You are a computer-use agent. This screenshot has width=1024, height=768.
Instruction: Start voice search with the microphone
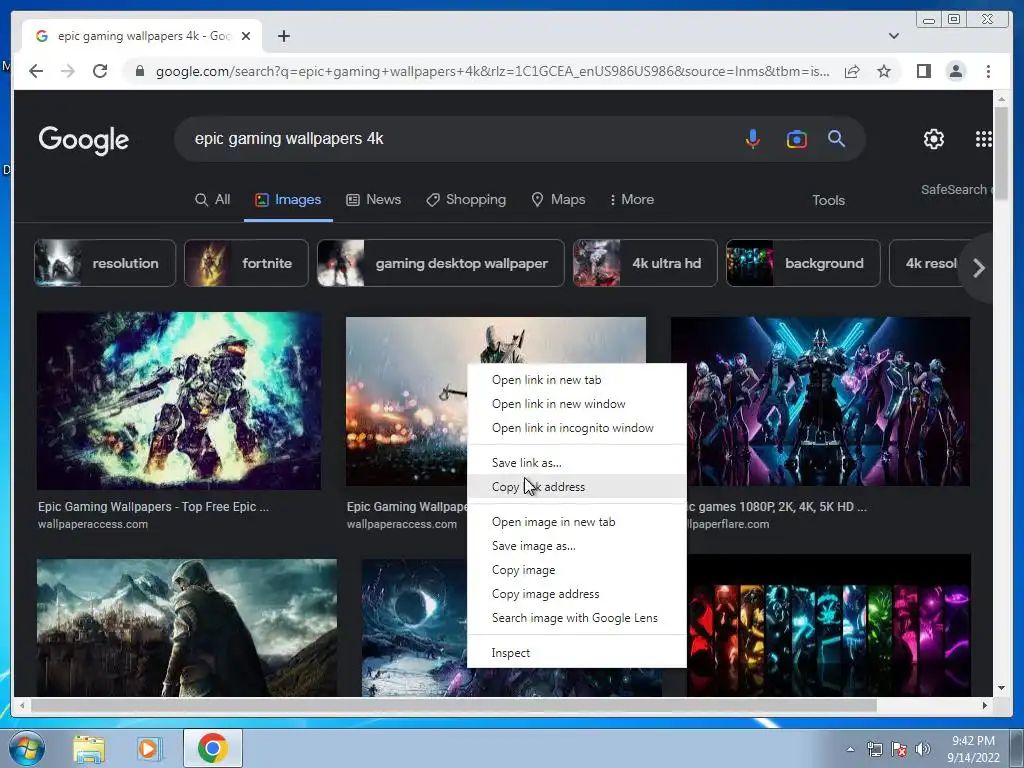click(x=752, y=138)
